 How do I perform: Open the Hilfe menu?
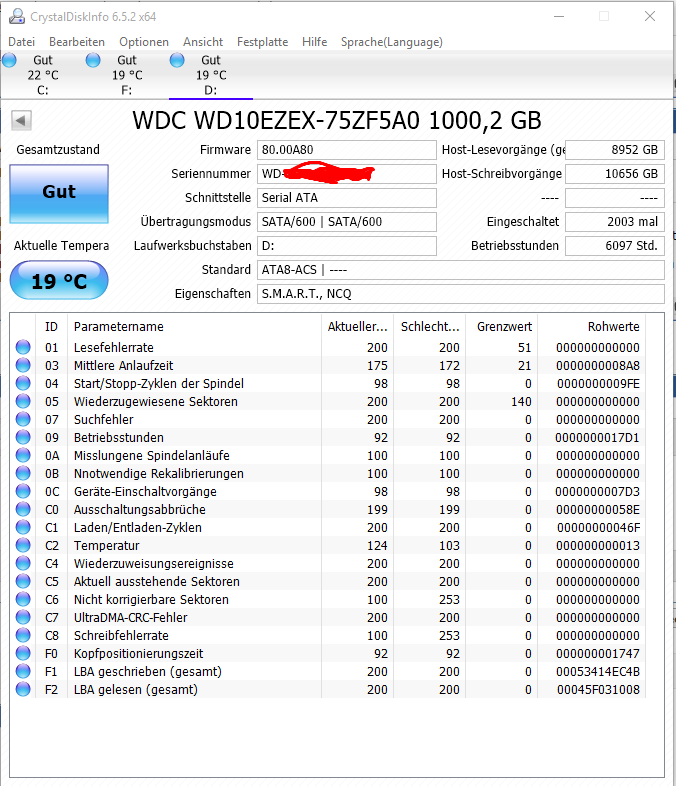point(314,42)
